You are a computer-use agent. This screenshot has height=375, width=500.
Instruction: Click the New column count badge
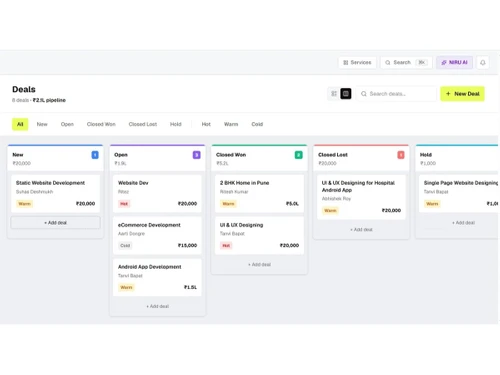click(95, 155)
